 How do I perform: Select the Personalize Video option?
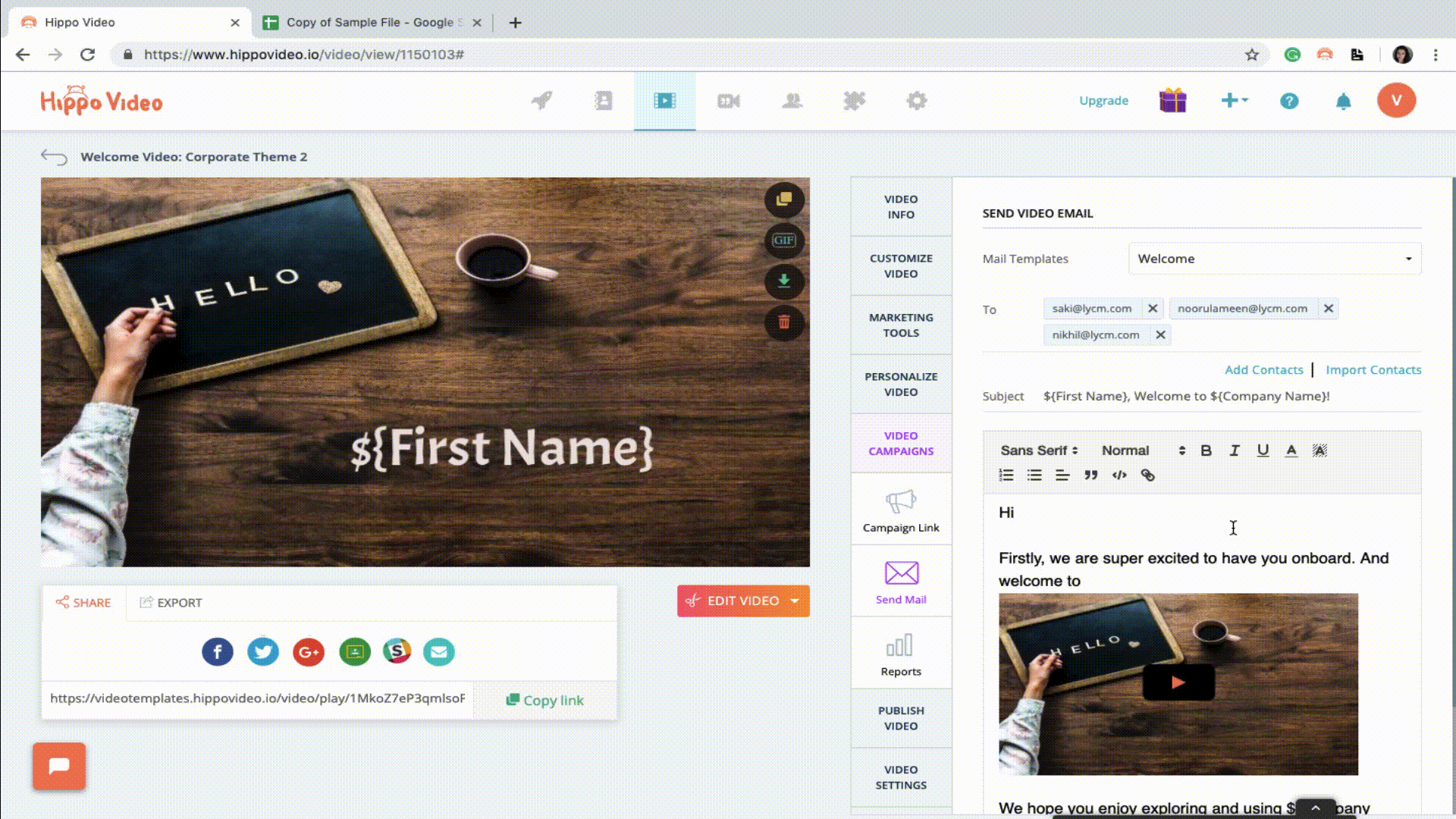click(x=900, y=383)
